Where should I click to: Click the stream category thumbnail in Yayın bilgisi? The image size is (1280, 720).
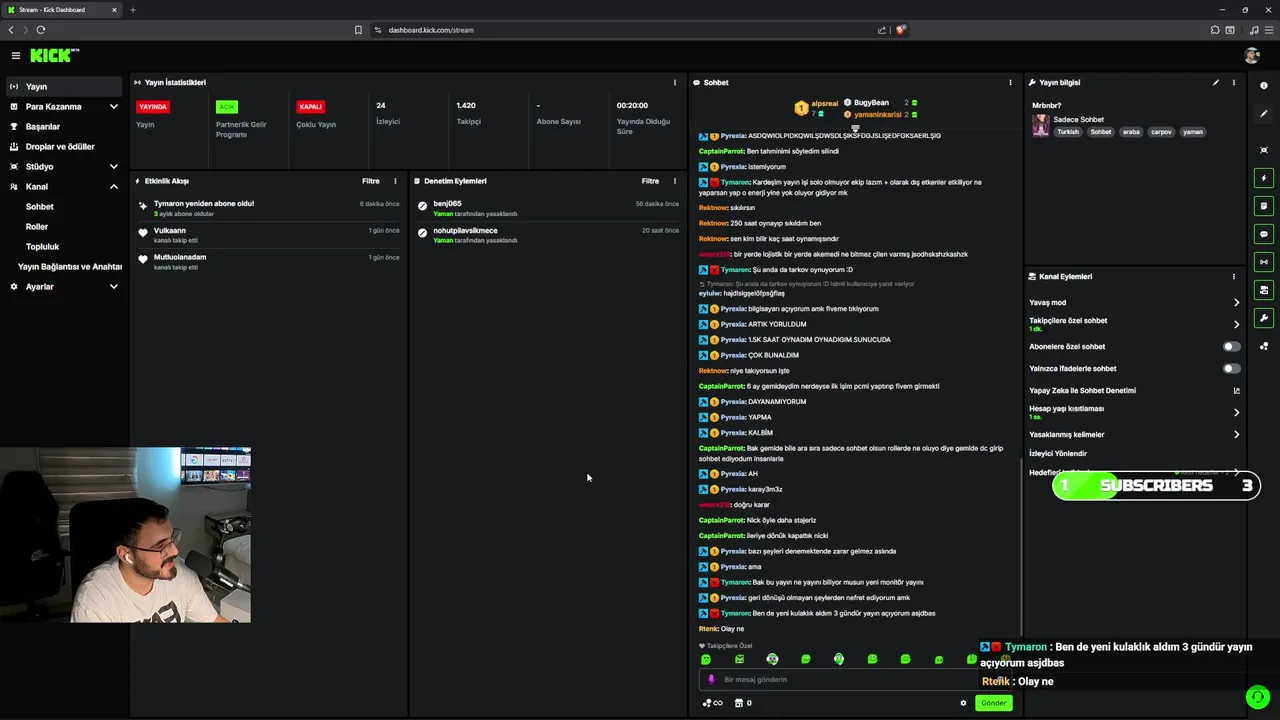point(1041,125)
